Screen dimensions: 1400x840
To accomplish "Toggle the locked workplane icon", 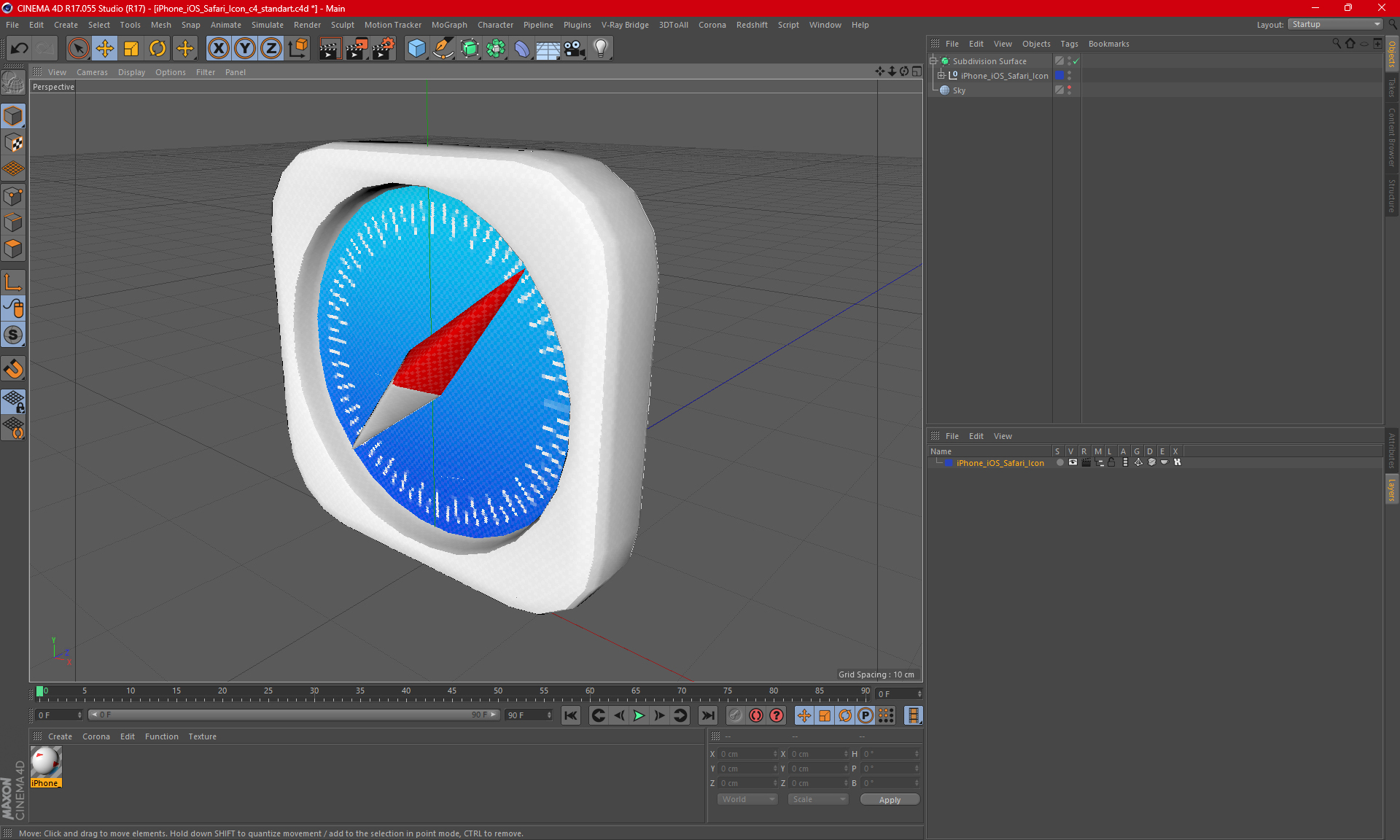I will tap(13, 401).
